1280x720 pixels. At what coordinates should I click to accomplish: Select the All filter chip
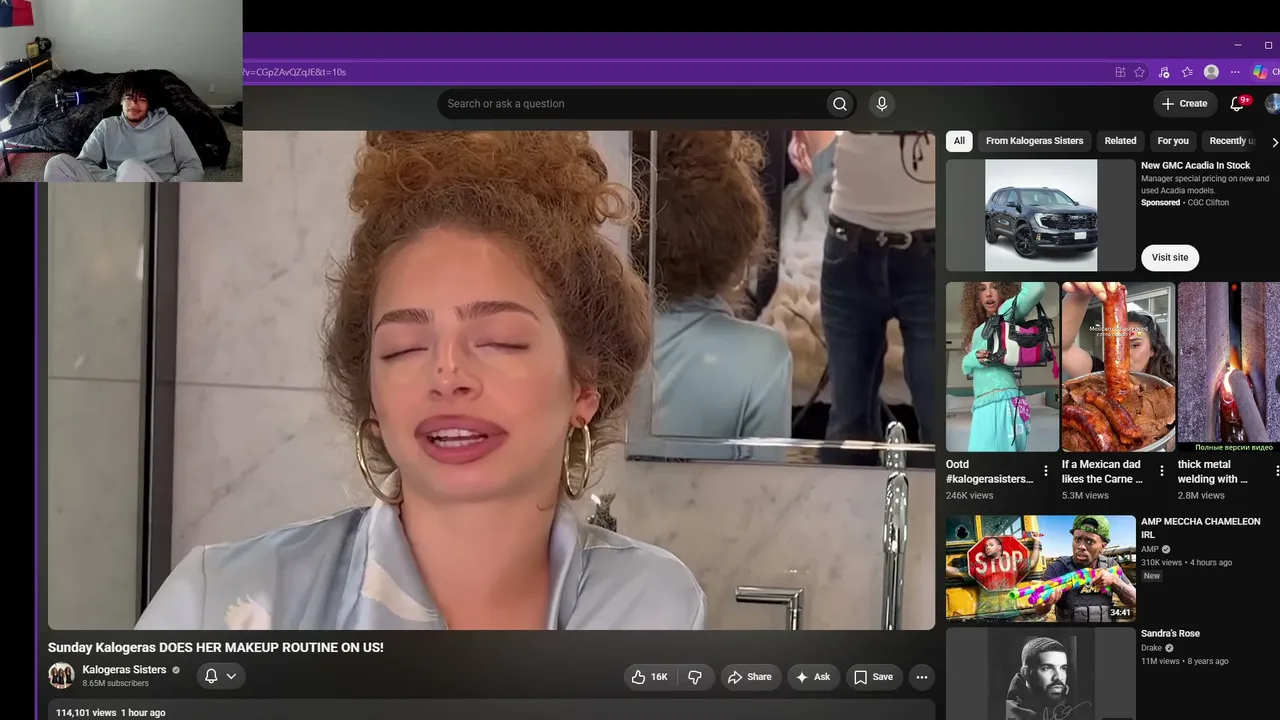point(959,141)
